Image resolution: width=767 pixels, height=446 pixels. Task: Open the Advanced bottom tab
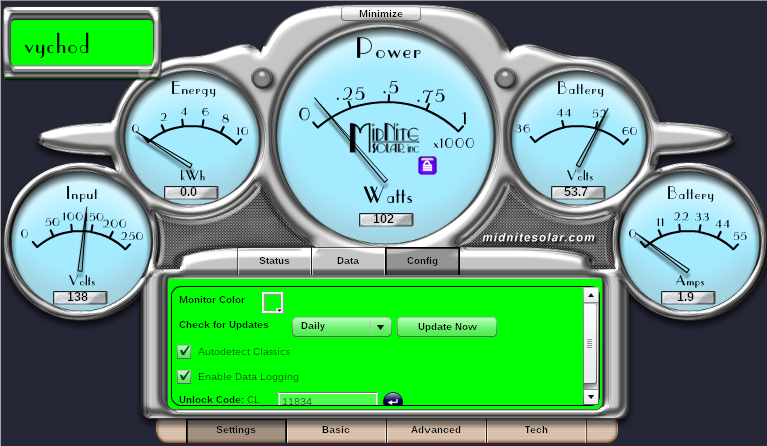[x=436, y=430]
